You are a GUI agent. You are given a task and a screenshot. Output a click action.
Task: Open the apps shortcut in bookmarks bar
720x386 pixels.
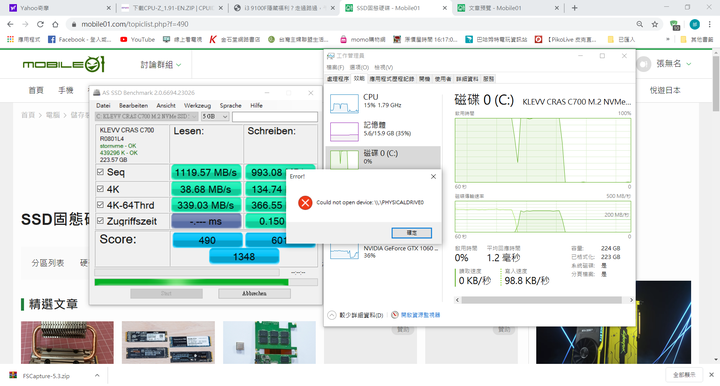point(24,39)
